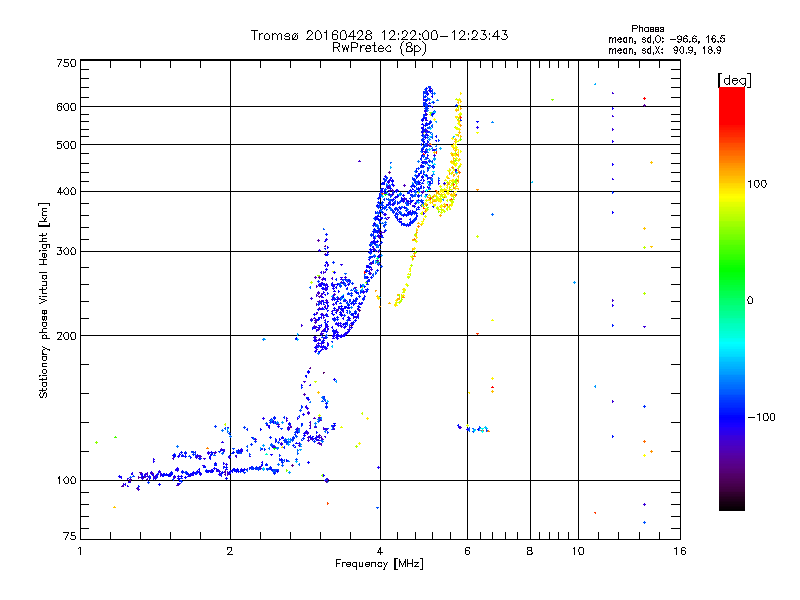The image size is (800, 600).
Task: Click the y-axis tick label '400'
Action: [66, 192]
